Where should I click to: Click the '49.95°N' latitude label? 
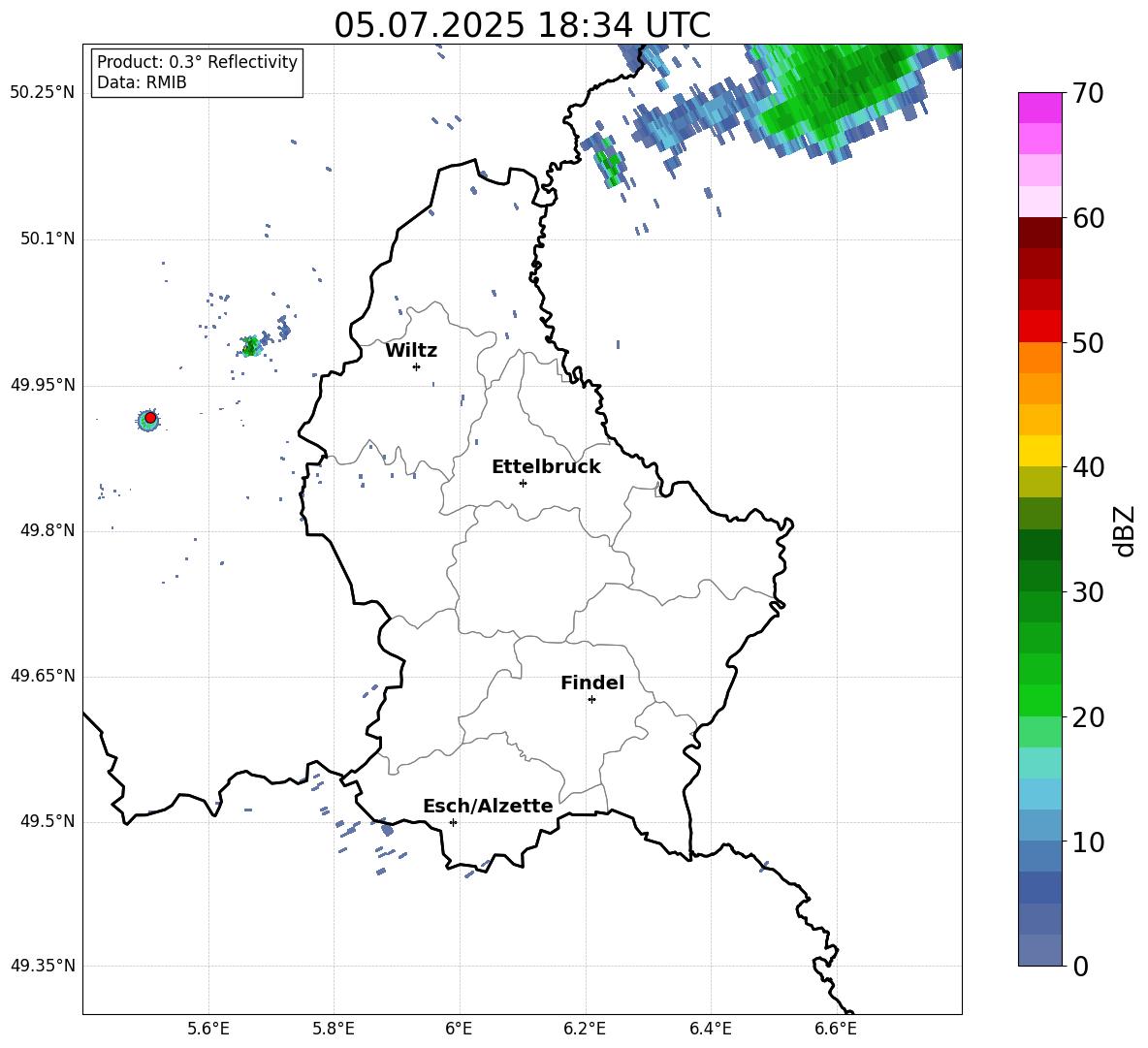43,385
